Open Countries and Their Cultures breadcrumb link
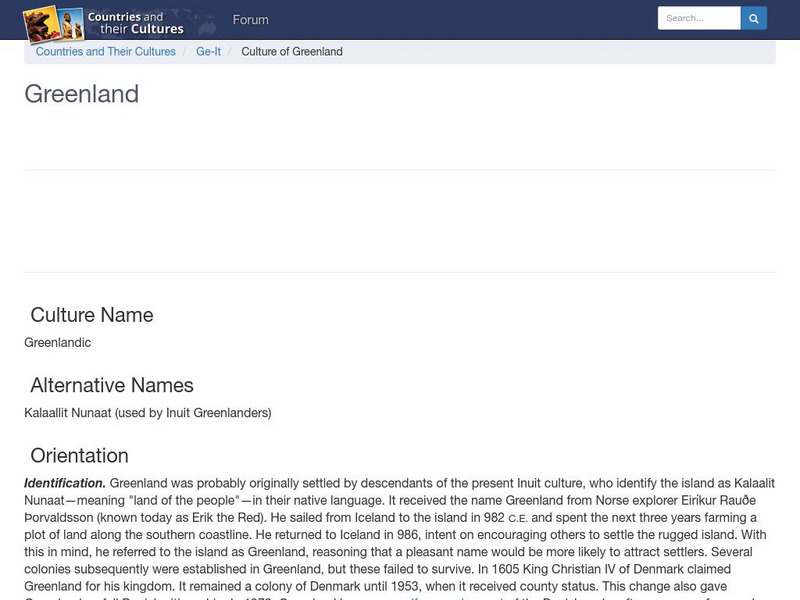 coord(106,52)
